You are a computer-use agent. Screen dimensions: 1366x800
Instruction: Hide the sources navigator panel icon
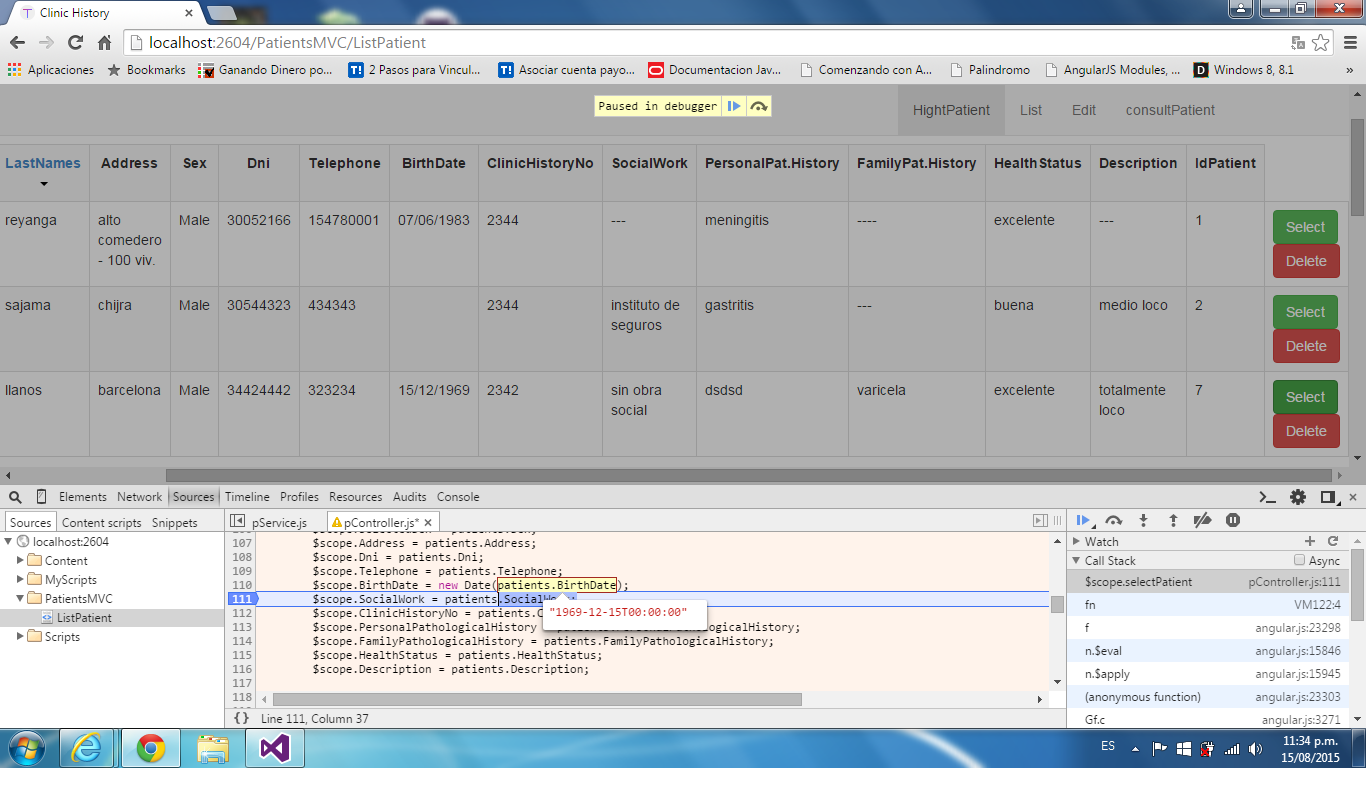238,521
